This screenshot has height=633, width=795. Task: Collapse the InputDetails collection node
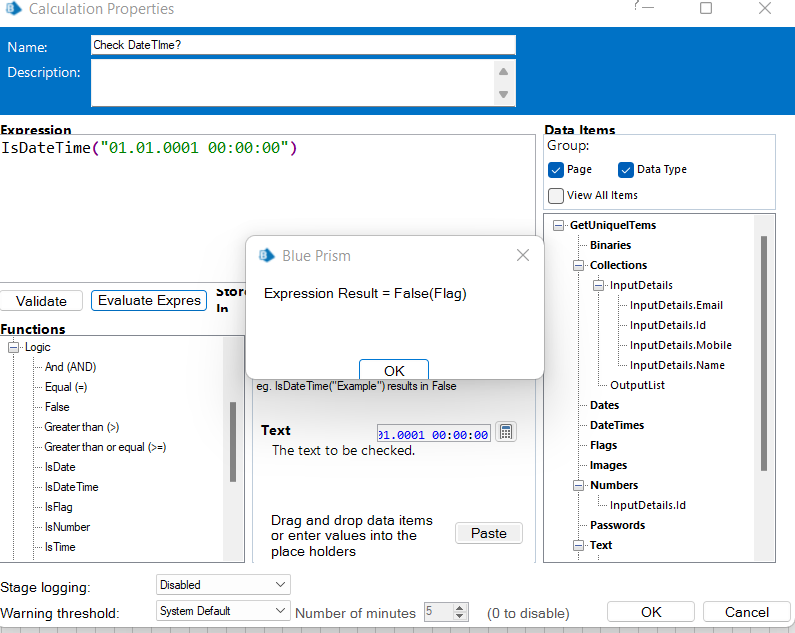pos(599,285)
